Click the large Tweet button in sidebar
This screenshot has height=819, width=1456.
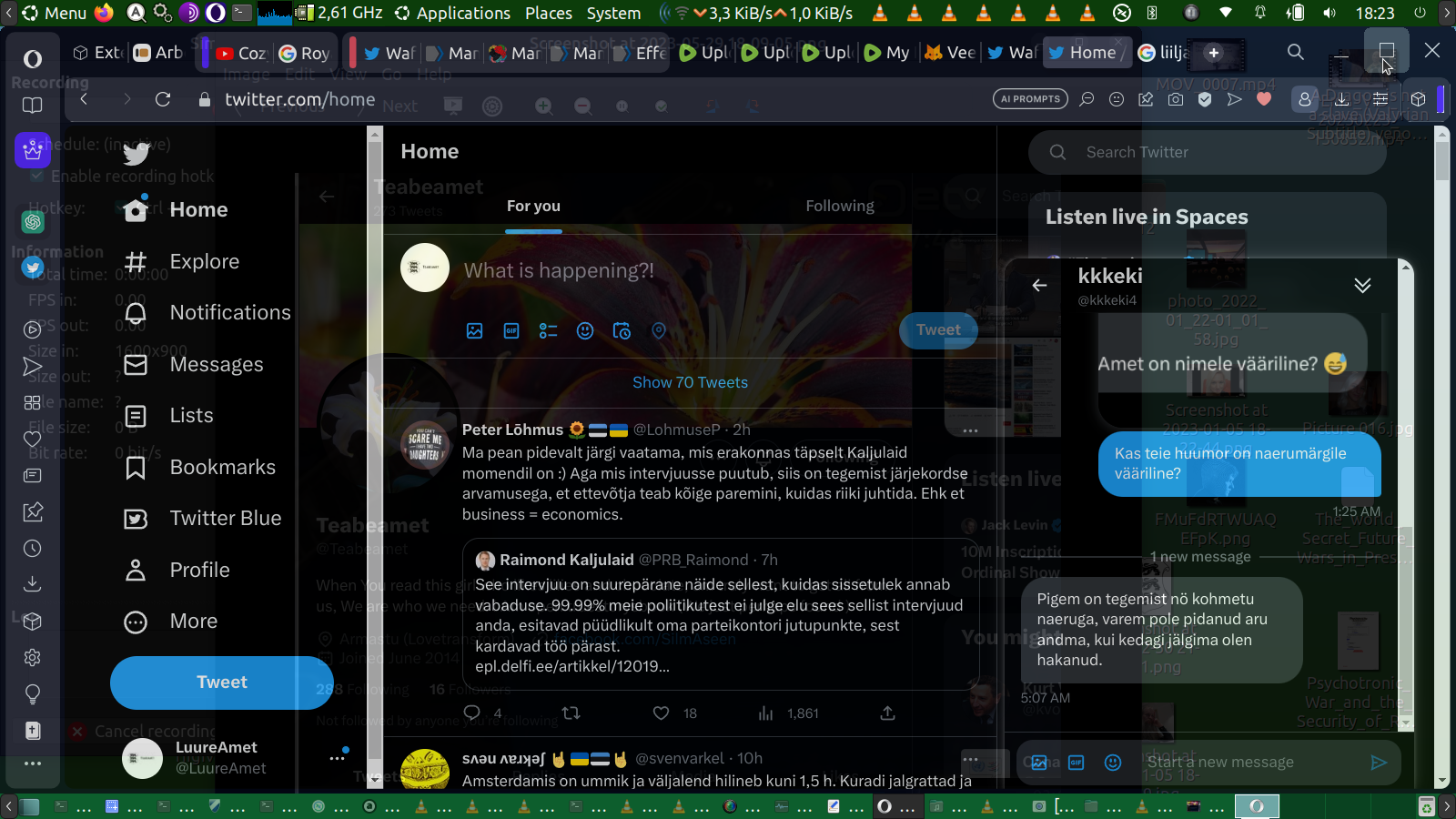[222, 682]
